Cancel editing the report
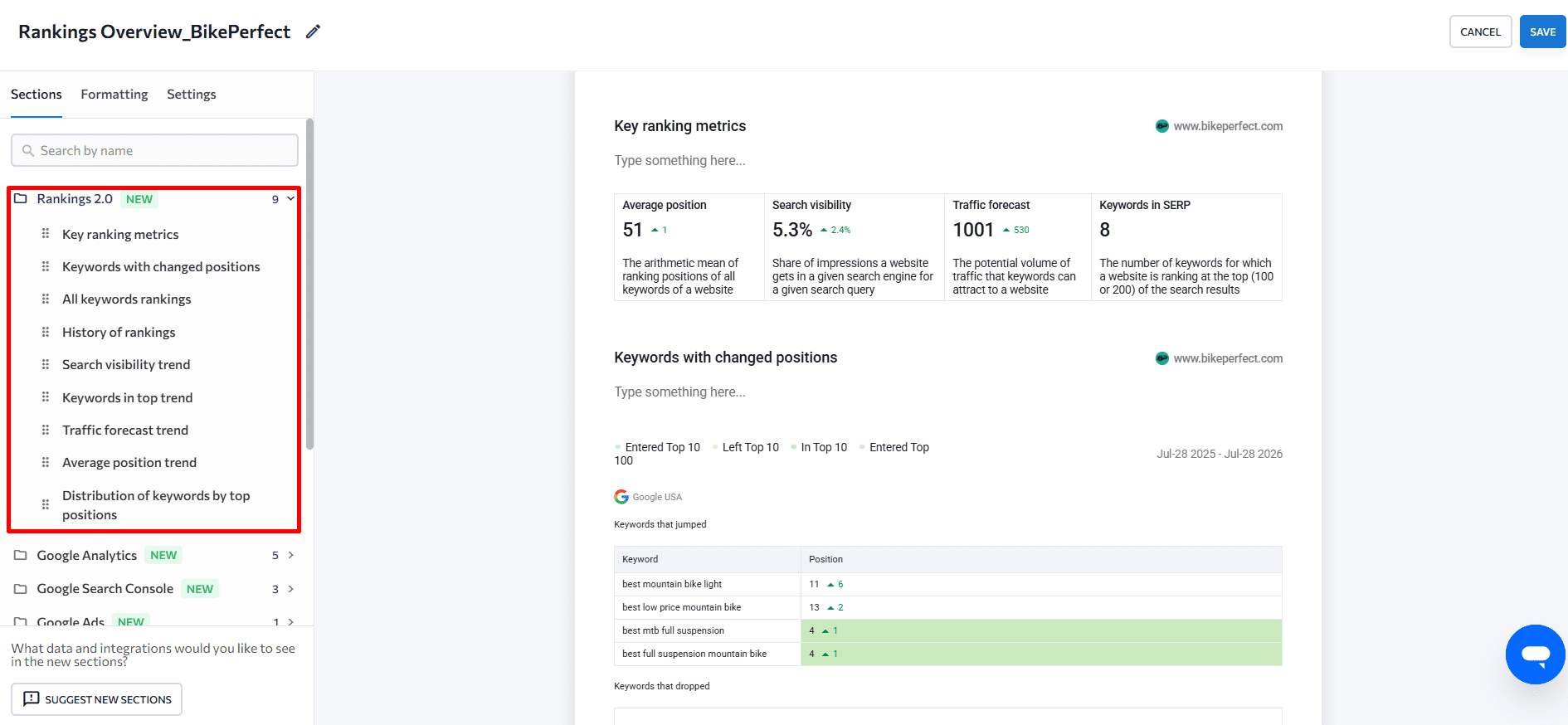 (1481, 32)
